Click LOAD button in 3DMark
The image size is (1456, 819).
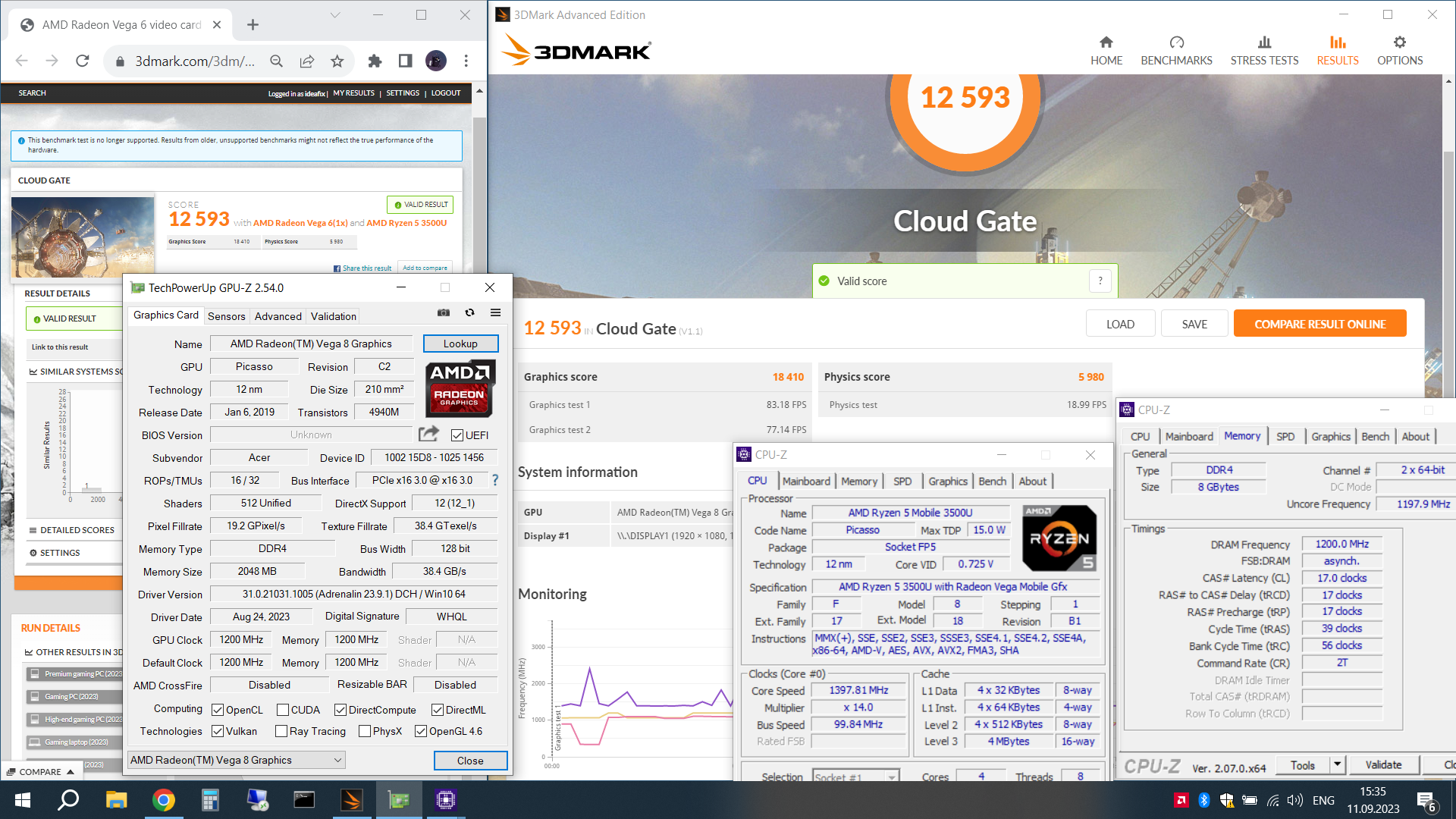[1120, 324]
